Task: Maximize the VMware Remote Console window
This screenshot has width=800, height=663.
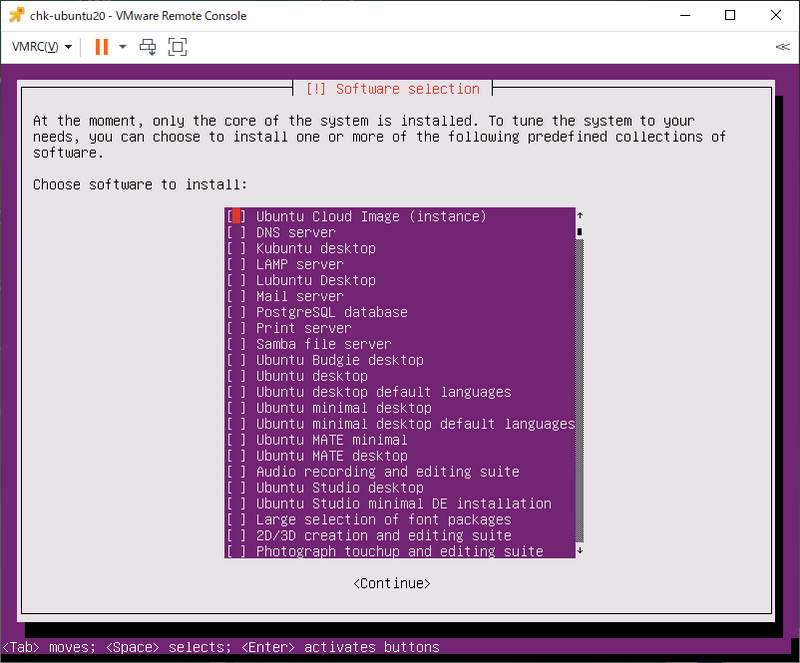Action: pos(730,15)
